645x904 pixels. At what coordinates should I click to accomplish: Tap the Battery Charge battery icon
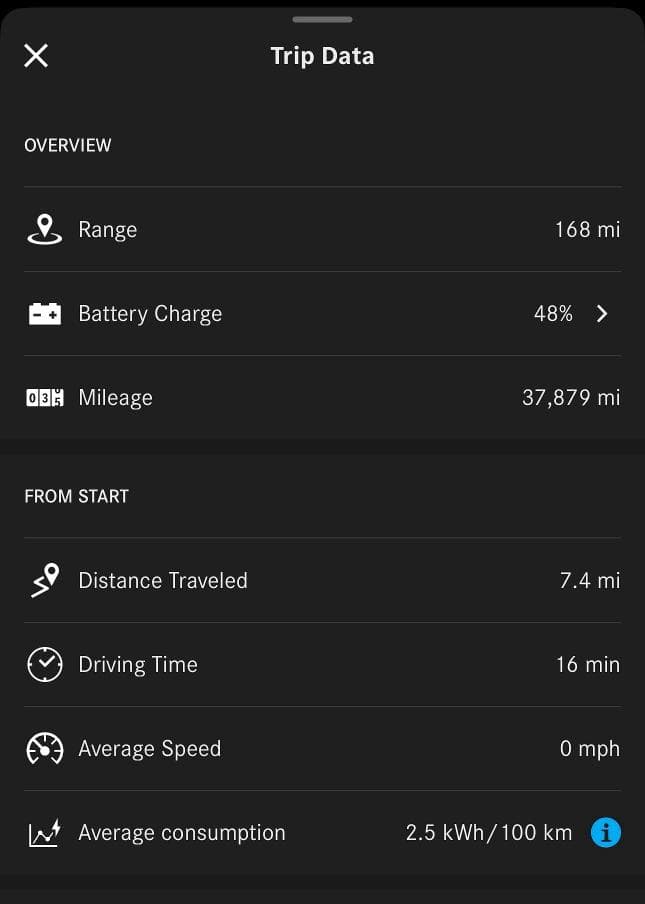[45, 314]
